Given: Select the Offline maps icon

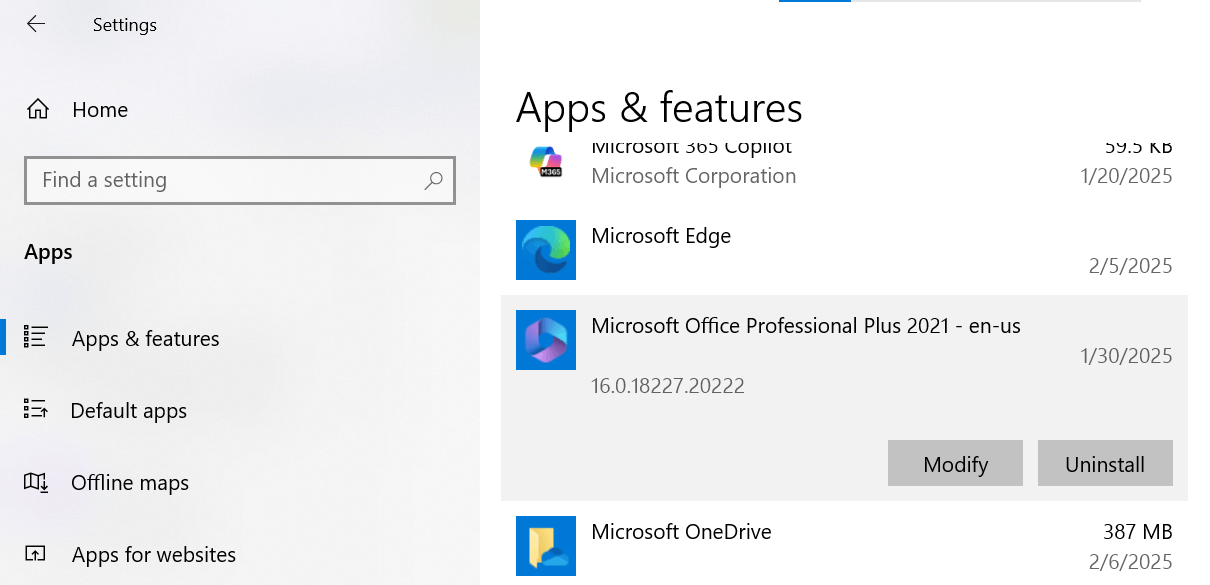Looking at the screenshot, I should click(x=35, y=482).
